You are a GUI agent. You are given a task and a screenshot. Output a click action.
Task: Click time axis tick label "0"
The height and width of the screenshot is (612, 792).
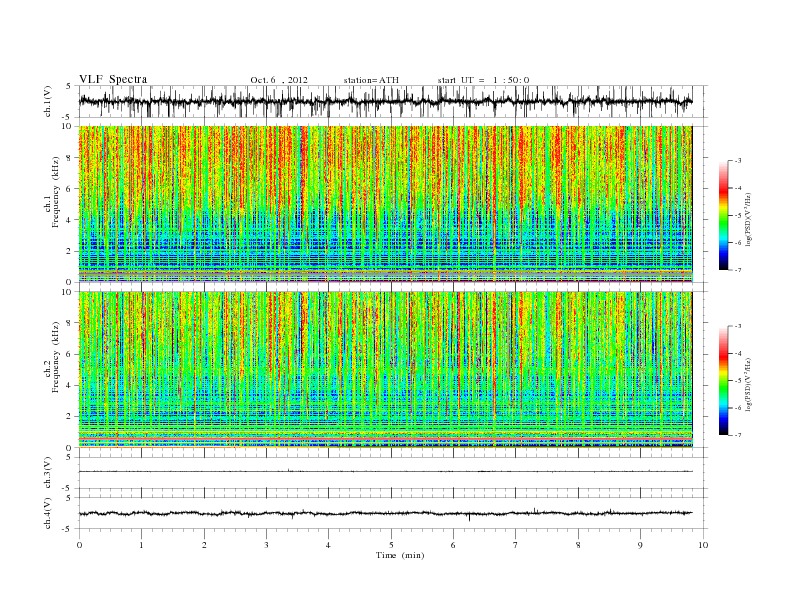(79, 545)
